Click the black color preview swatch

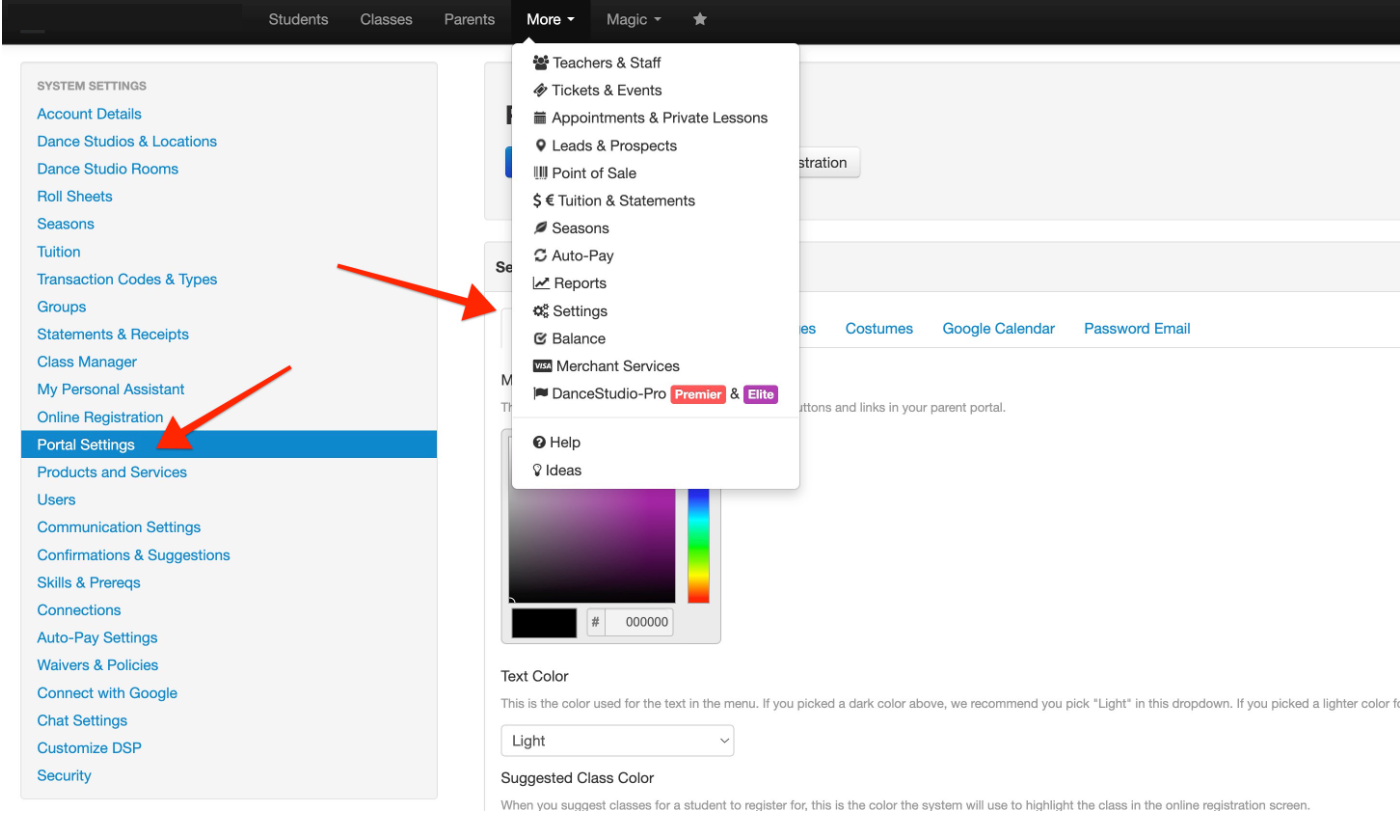tap(544, 622)
